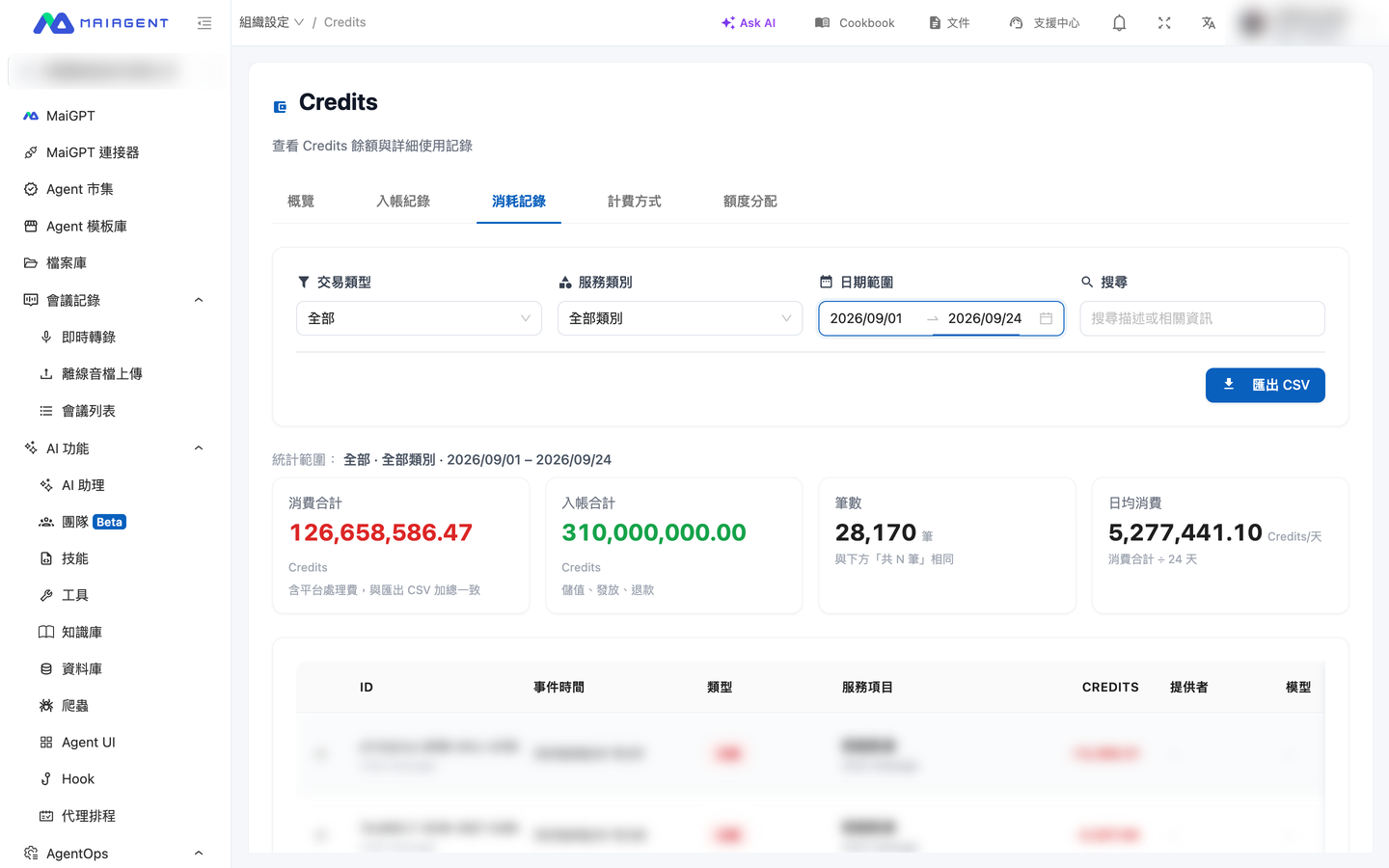Open the notifications bell
Screen dimensions: 1389x868
[x=1119, y=23]
